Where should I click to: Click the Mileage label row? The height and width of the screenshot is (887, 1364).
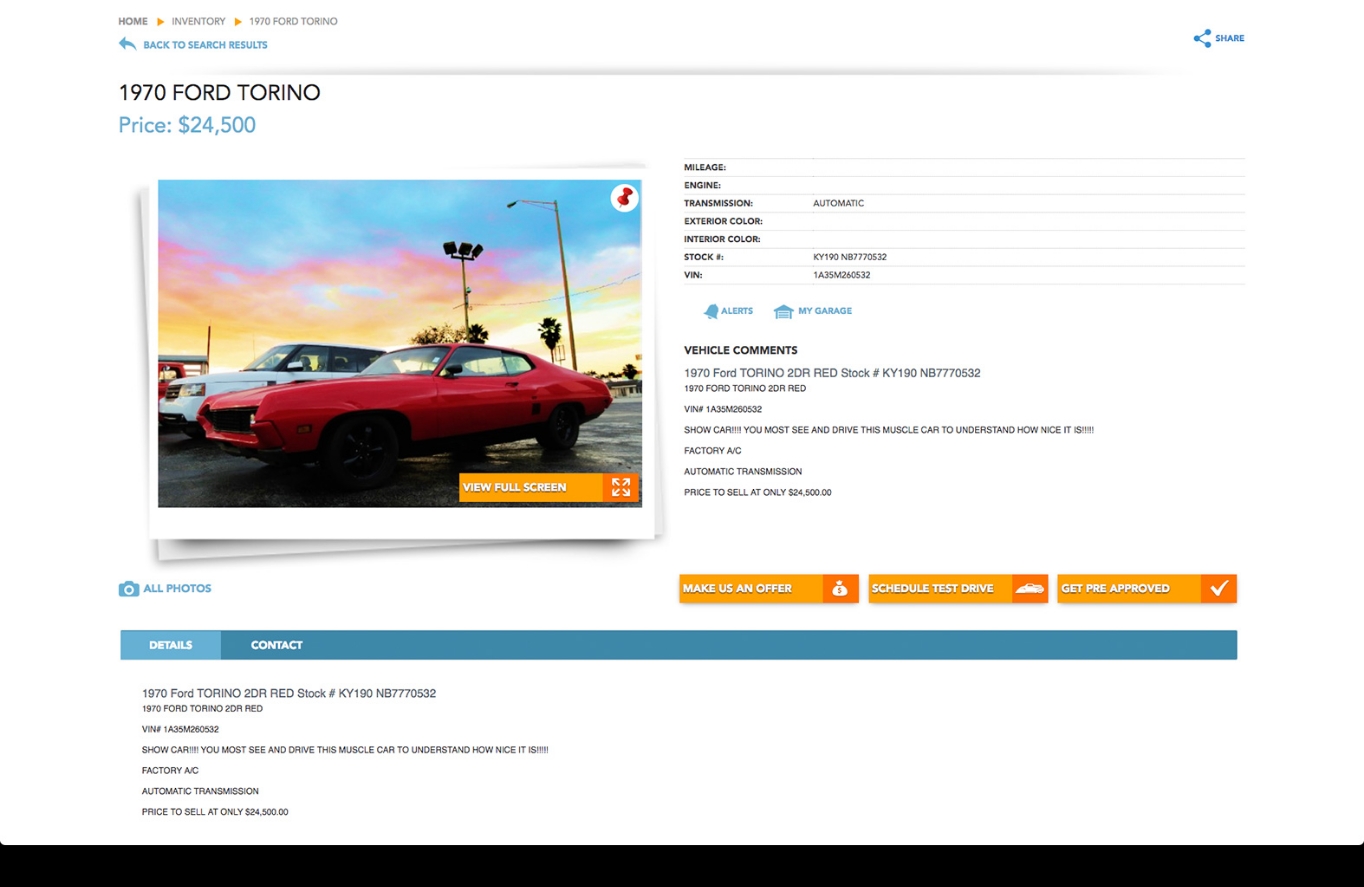(964, 167)
